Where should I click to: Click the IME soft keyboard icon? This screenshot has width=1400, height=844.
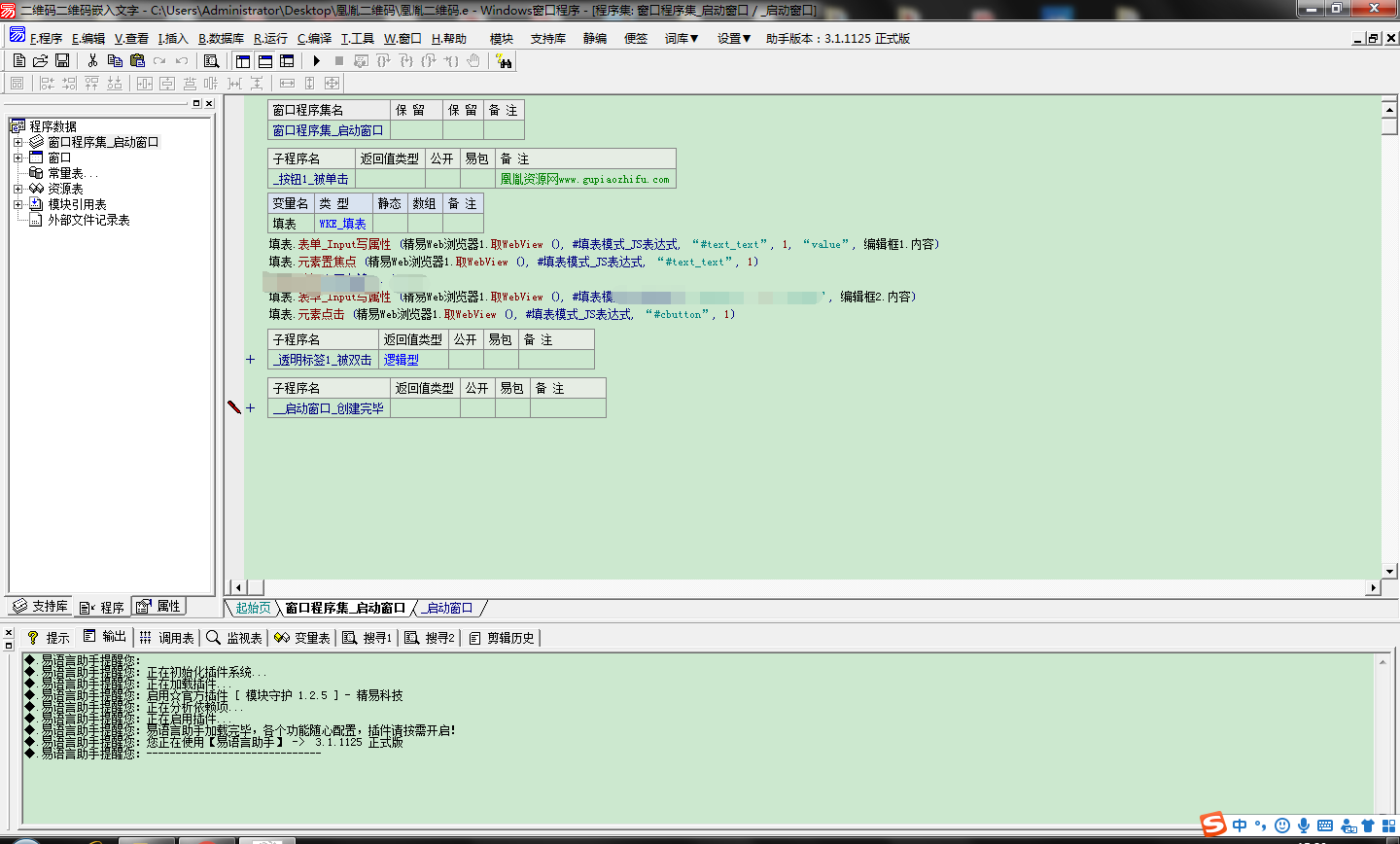click(1325, 826)
